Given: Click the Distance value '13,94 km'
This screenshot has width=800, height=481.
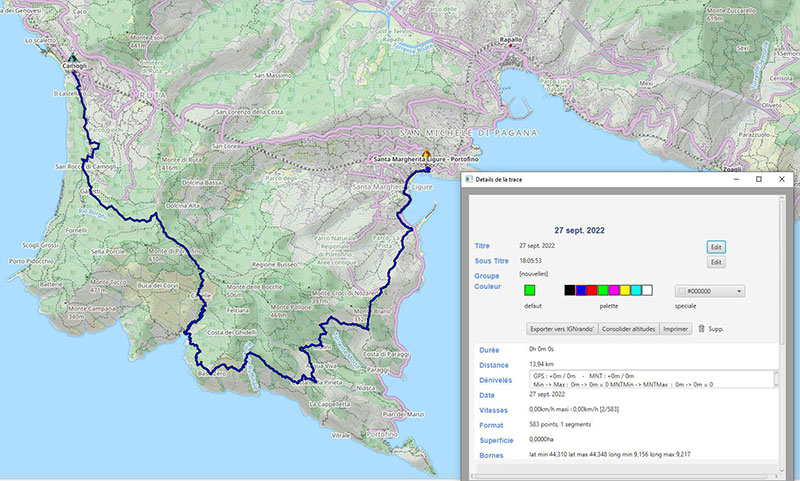Looking at the screenshot, I should [541, 364].
